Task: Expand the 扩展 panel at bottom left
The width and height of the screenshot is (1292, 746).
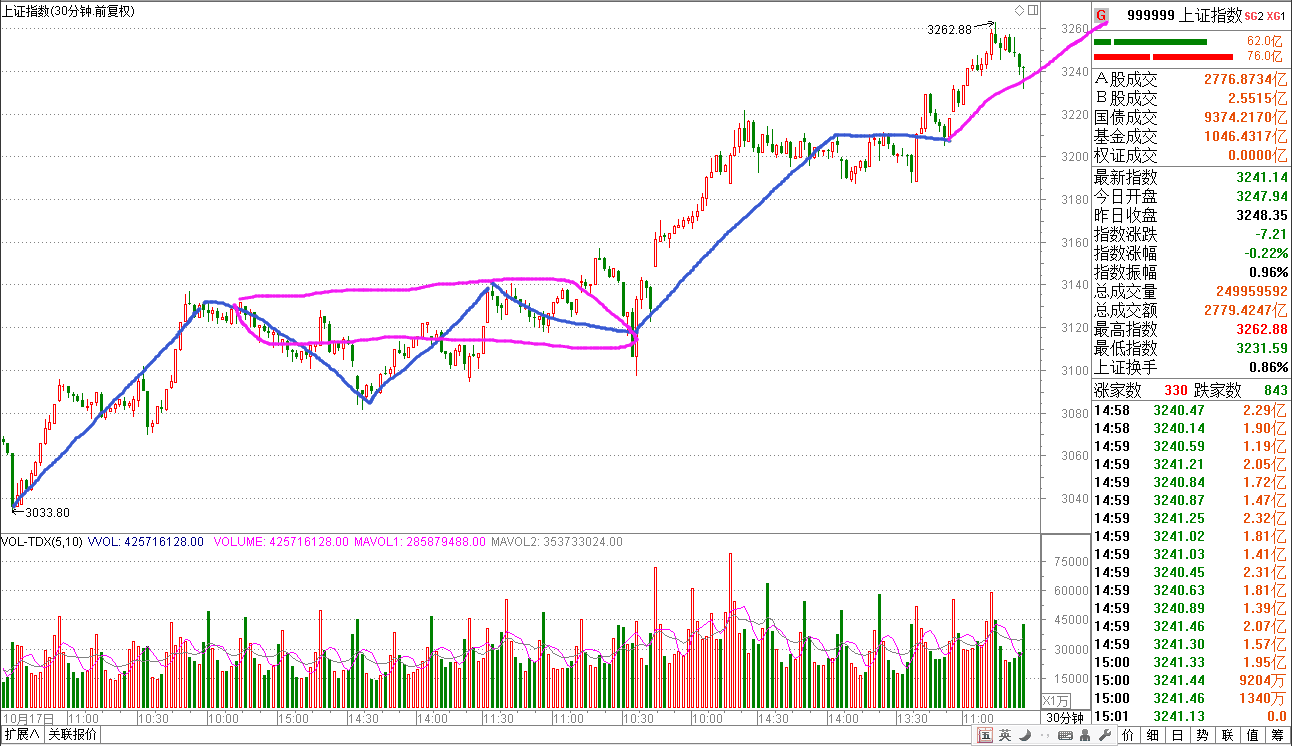Action: (22, 736)
